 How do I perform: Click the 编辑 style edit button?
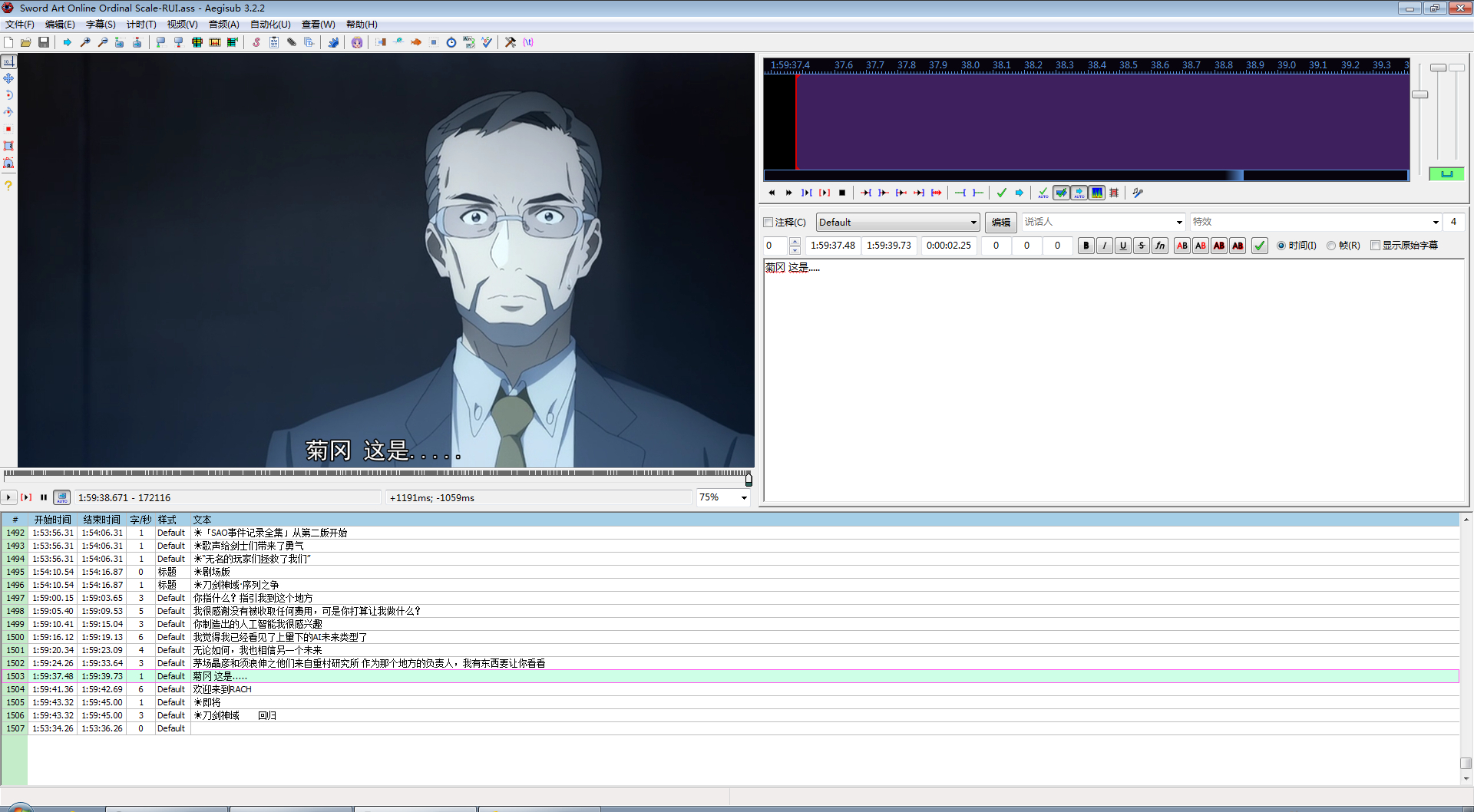(1001, 223)
